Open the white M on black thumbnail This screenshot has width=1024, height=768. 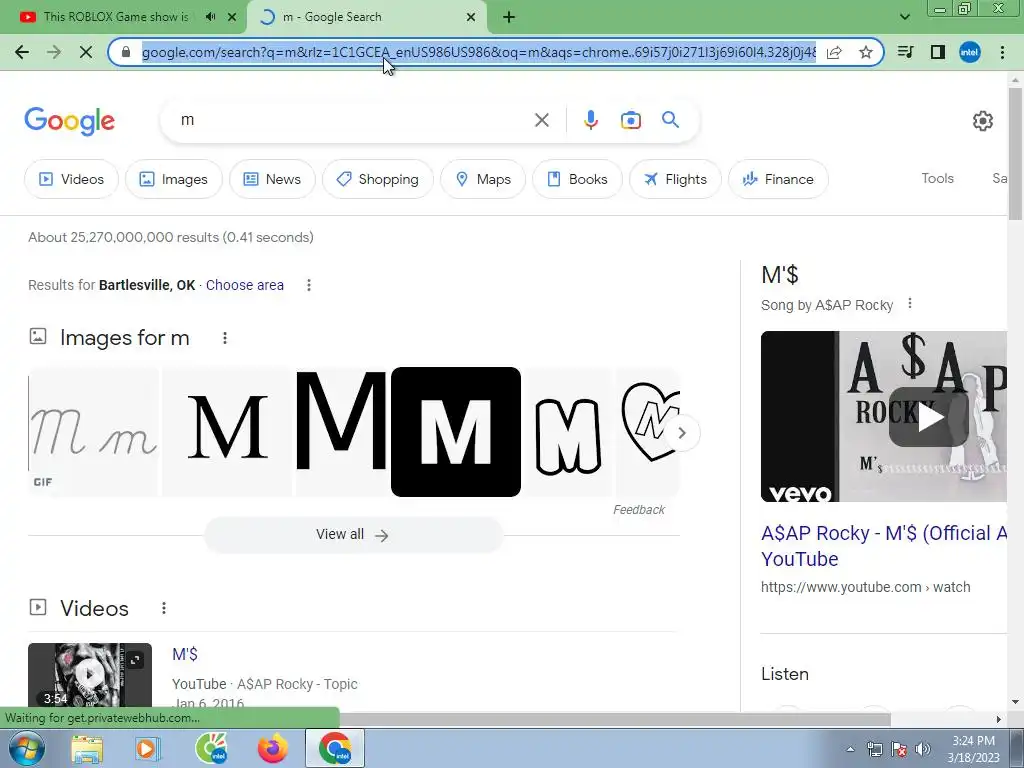[456, 432]
